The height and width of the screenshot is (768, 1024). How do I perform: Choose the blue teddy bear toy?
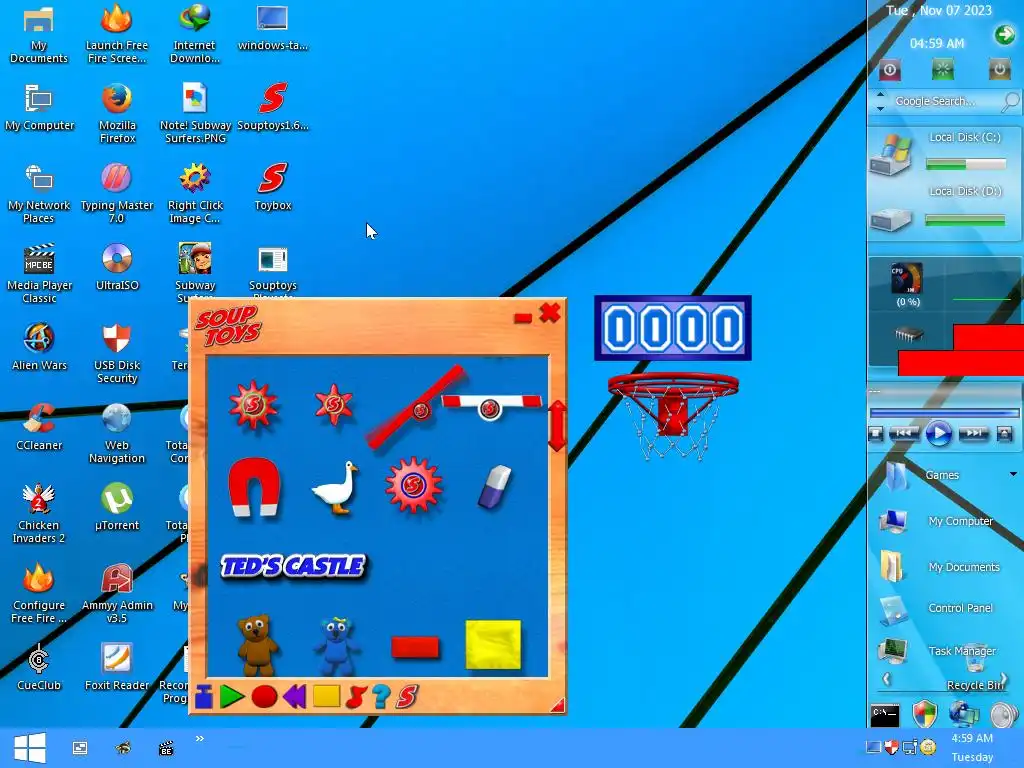[x=337, y=647]
